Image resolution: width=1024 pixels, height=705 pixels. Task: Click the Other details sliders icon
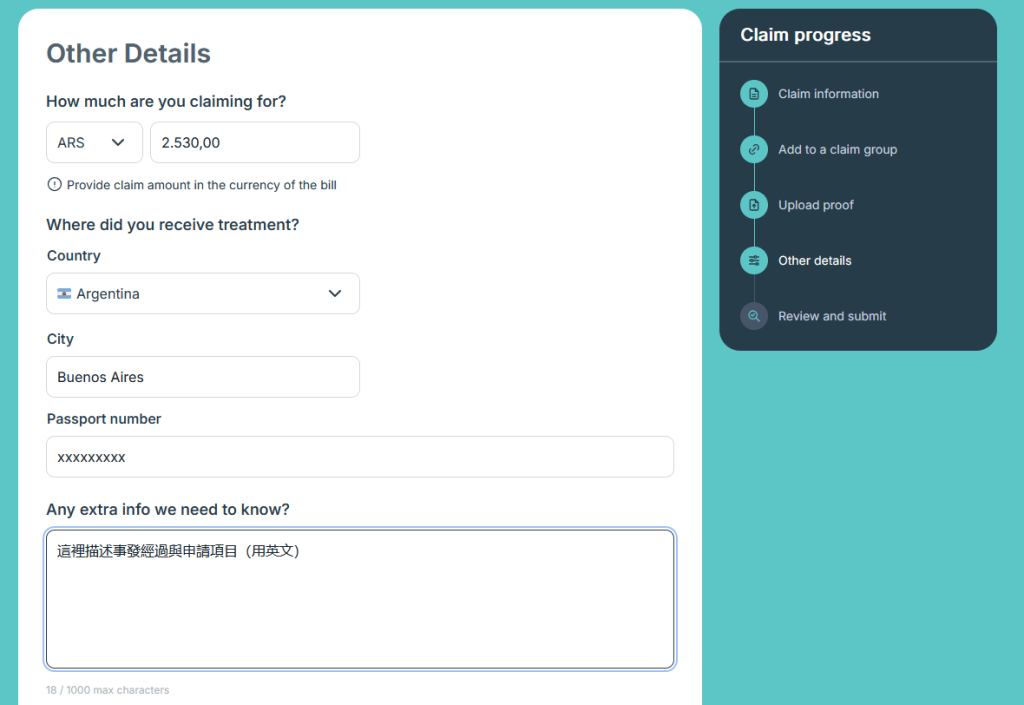754,260
